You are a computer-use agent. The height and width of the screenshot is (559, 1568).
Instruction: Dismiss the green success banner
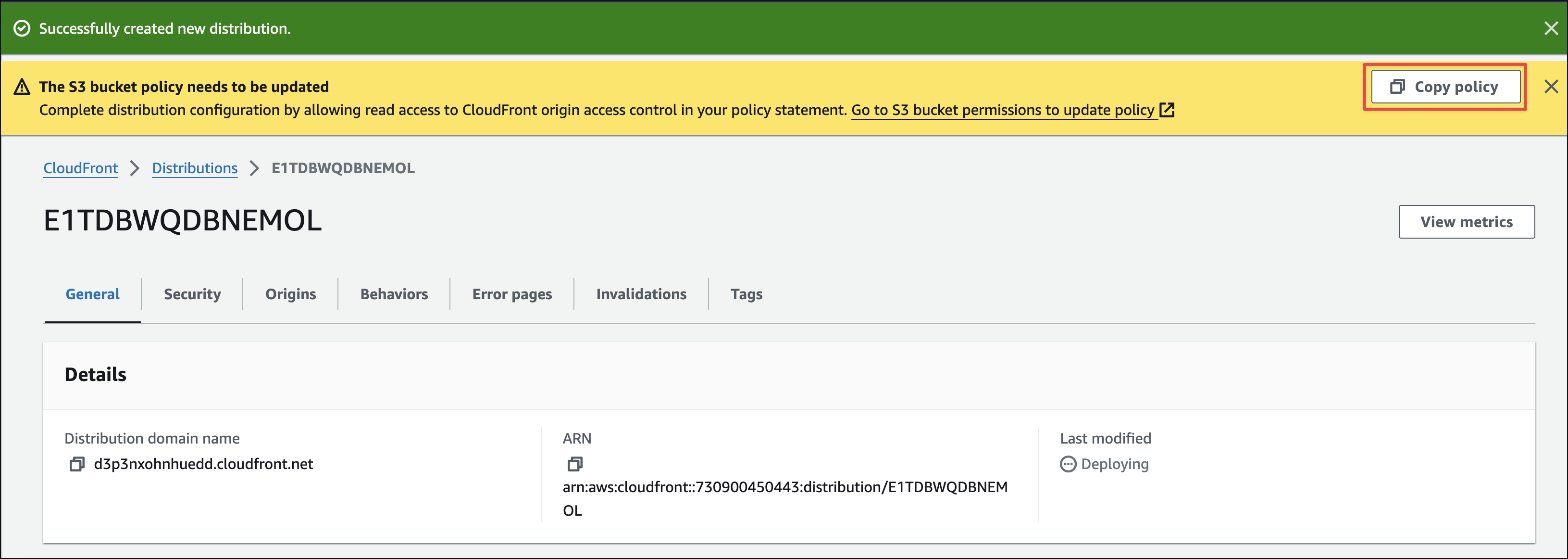(1550, 28)
